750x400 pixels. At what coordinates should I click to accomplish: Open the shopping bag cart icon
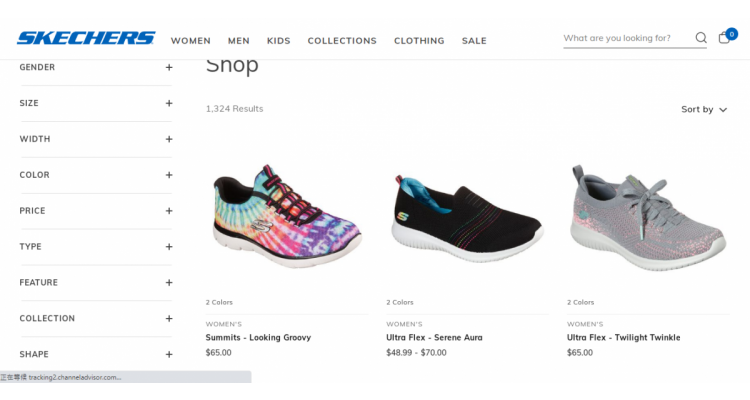[x=724, y=37]
